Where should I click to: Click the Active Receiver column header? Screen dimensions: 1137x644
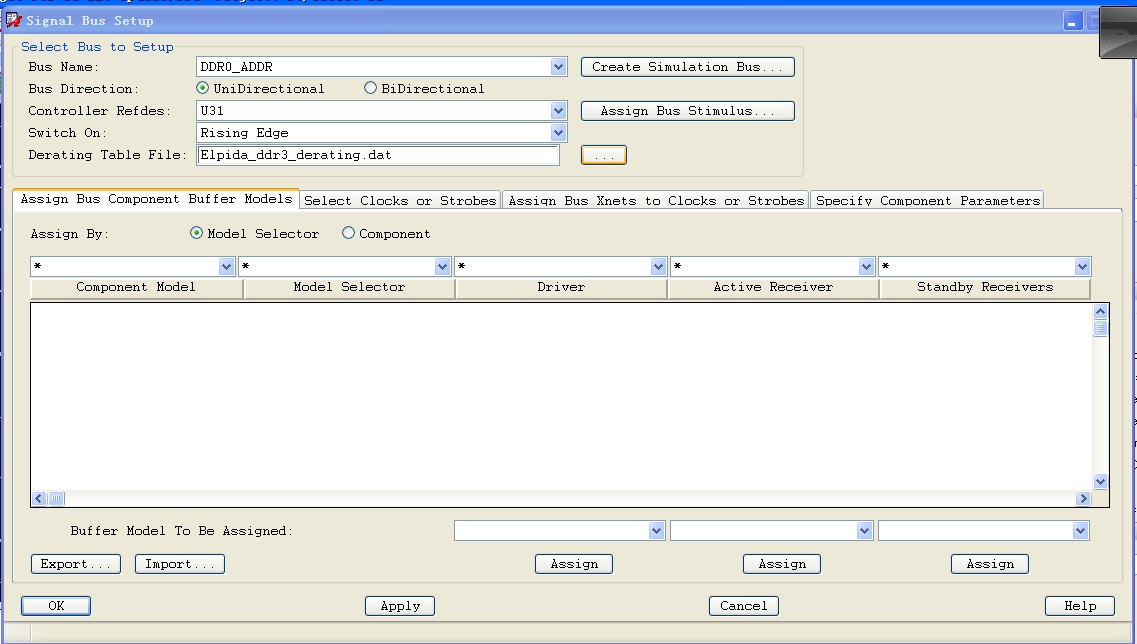[773, 288]
